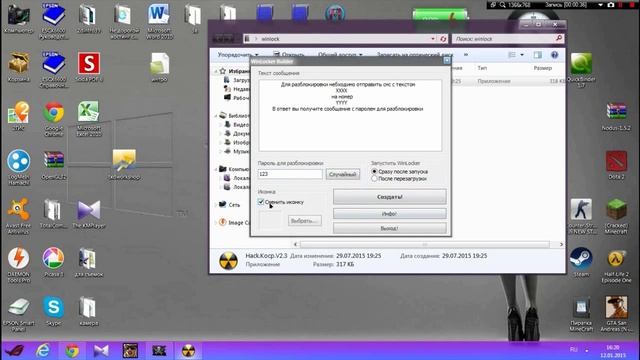Open Microsoft Excel 2010 desktop icon
This screenshot has height=360, width=640.
pyautogui.click(x=89, y=119)
